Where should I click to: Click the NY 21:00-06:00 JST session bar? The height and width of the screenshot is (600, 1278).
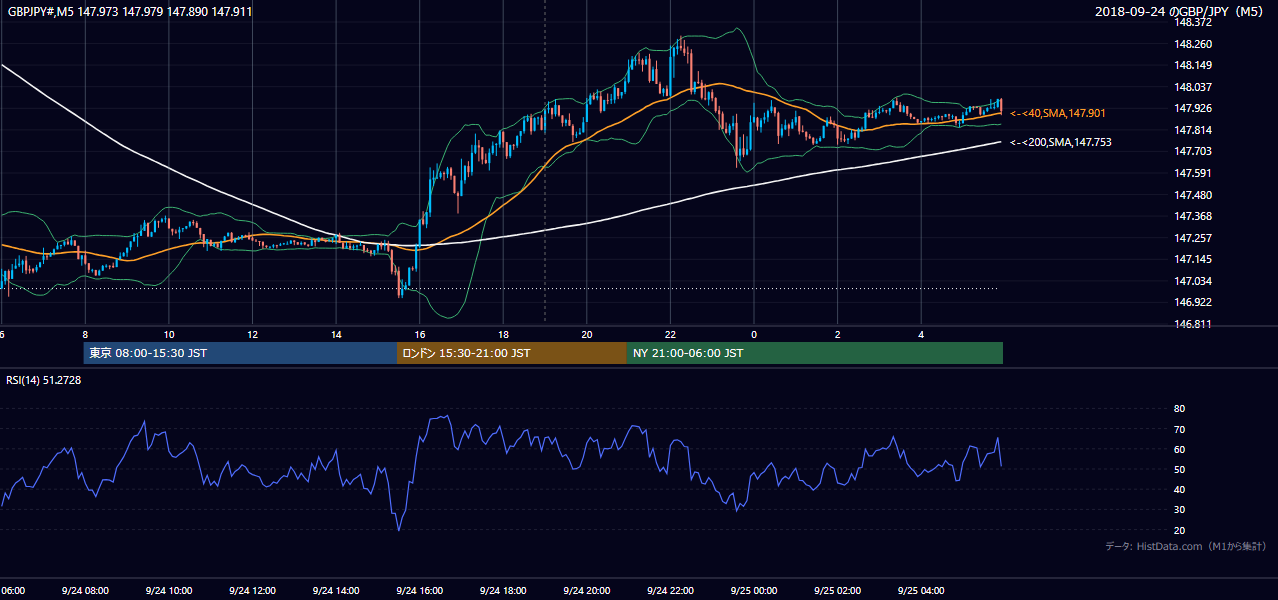815,353
